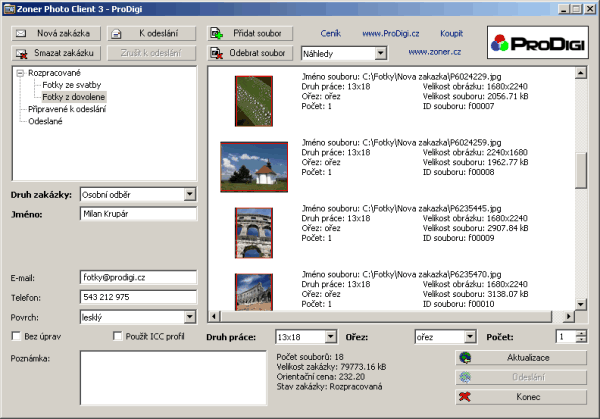Open the Druh práce 13x18 dropdown
The height and width of the screenshot is (419, 600).
331,337
